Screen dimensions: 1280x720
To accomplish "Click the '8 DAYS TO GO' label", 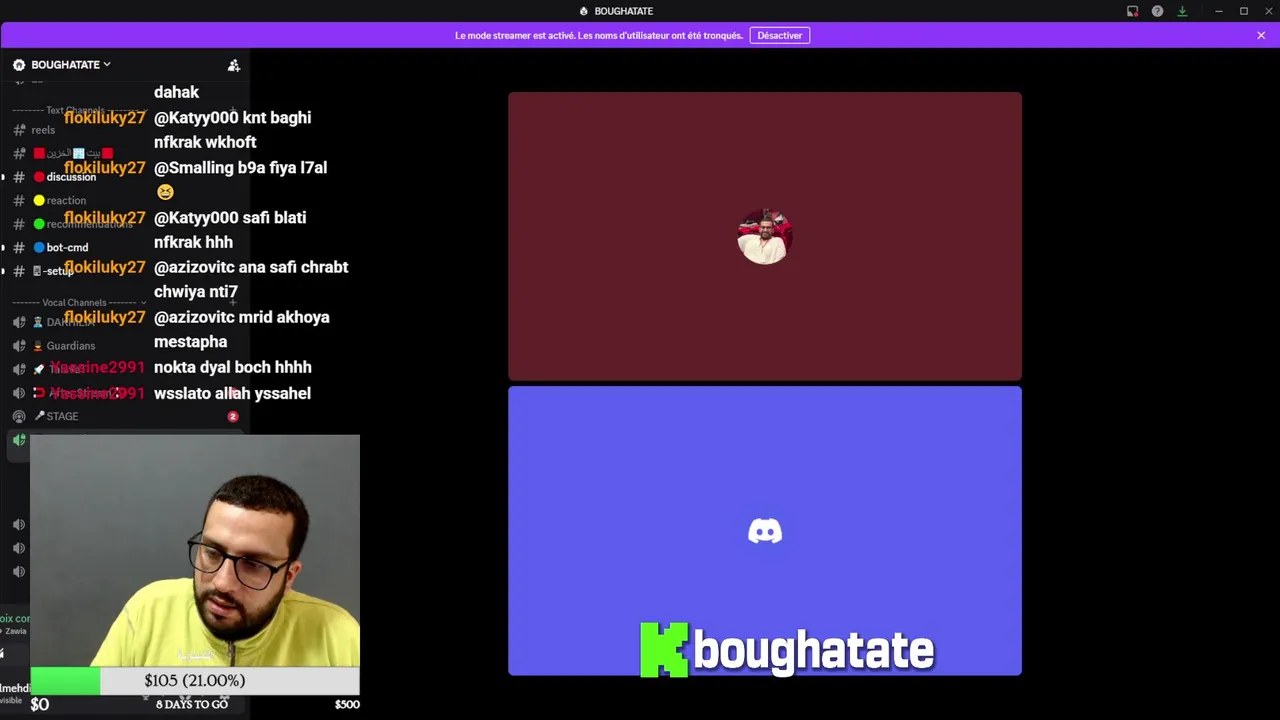I will point(192,704).
